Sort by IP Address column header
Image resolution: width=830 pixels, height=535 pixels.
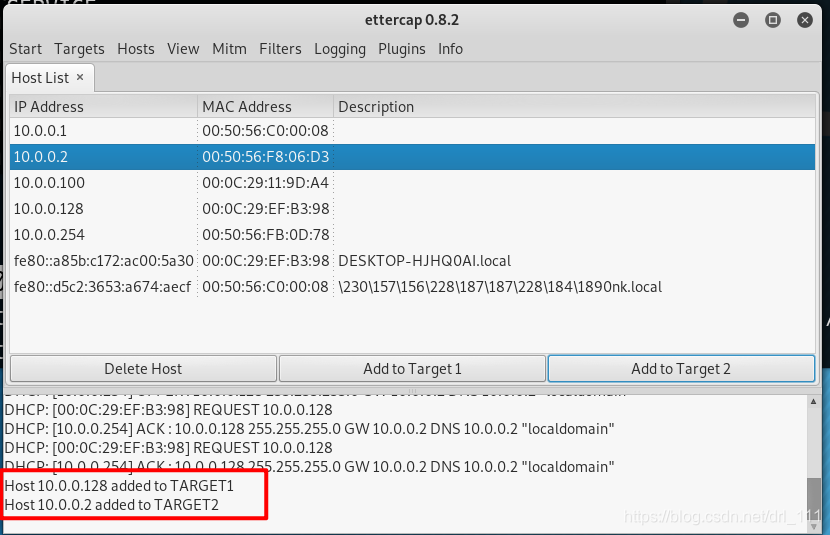click(103, 106)
